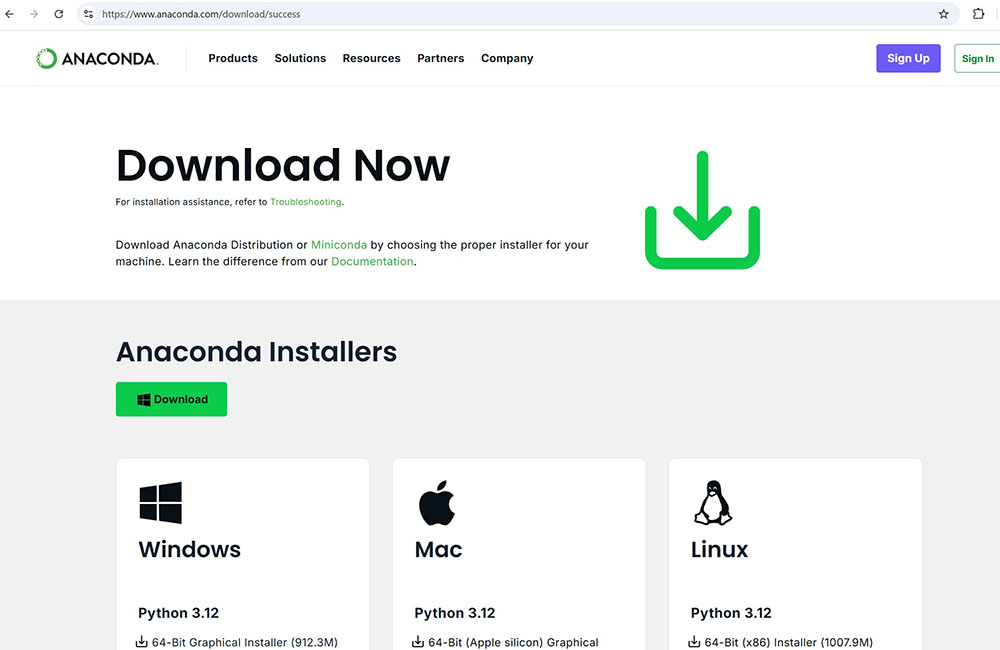Click Python 3.12 text on the Mac card
The height and width of the screenshot is (650, 1000).
pos(455,613)
